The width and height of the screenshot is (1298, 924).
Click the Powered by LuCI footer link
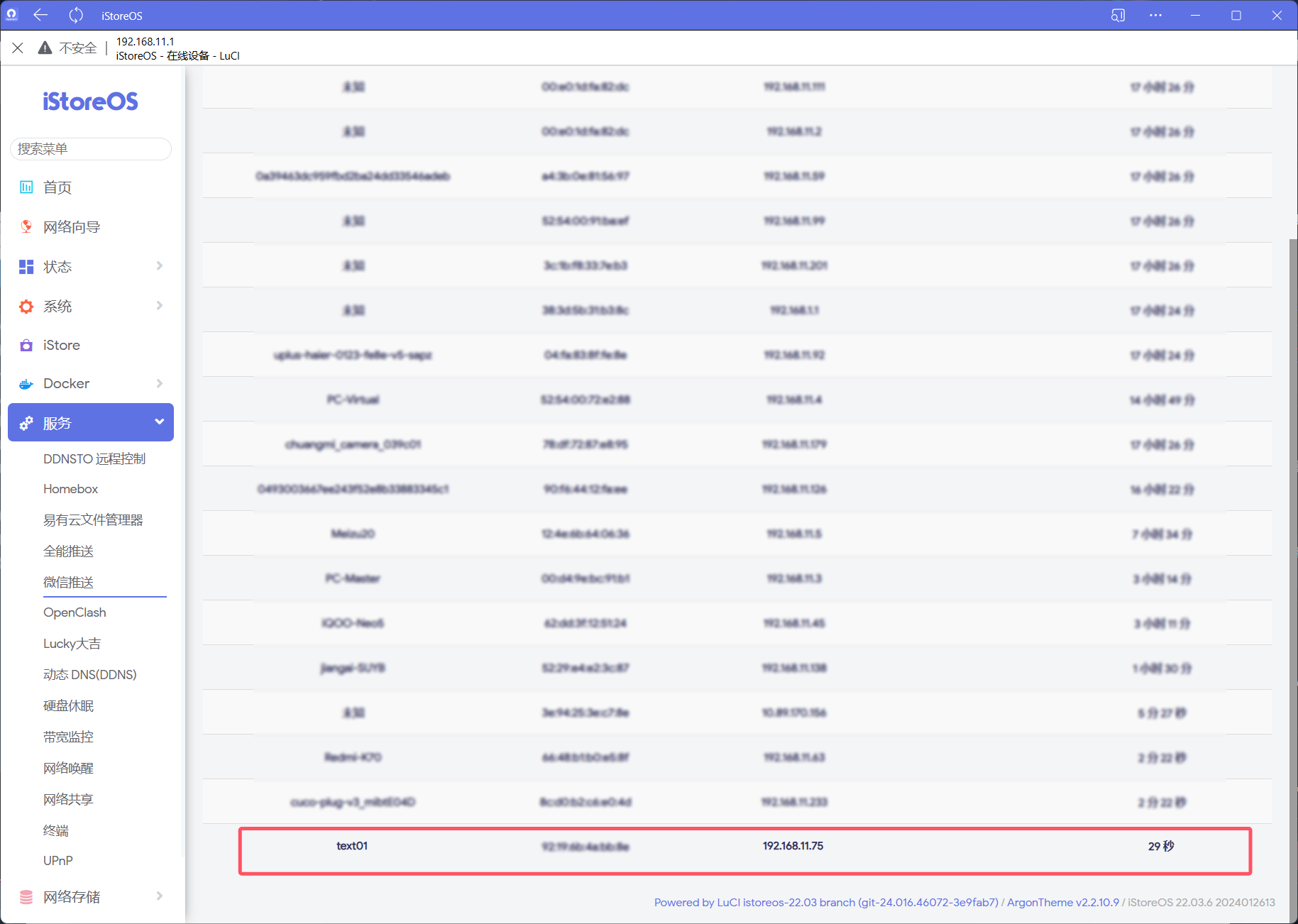click(825, 903)
